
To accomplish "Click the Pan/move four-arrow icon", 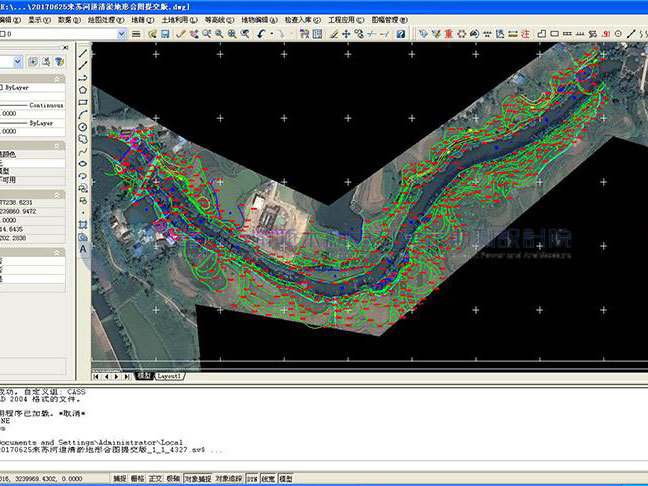I will 346,34.
